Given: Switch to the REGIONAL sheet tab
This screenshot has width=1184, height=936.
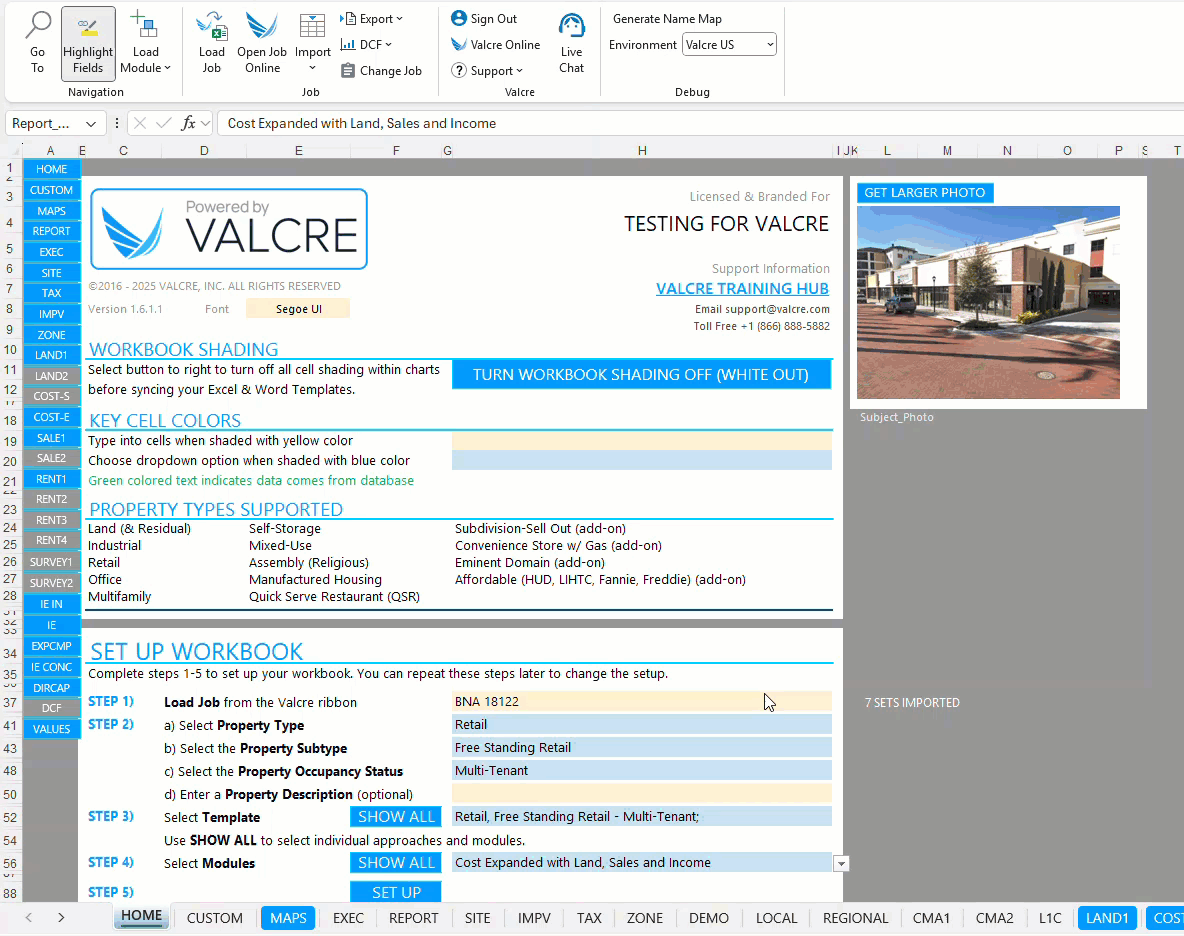Looking at the screenshot, I should click(855, 918).
